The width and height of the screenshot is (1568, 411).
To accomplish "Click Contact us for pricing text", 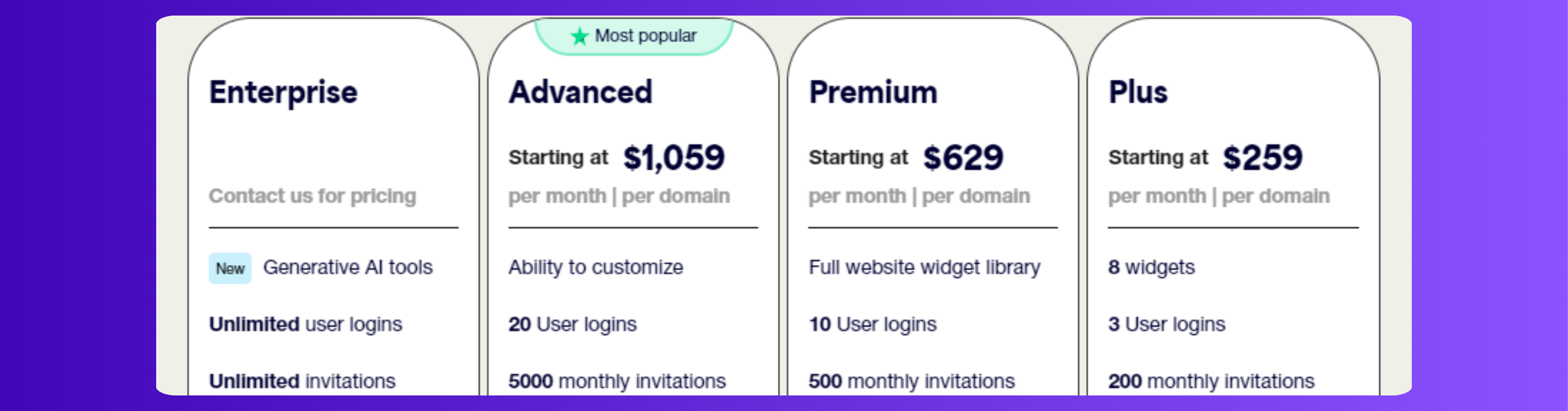I will (312, 196).
